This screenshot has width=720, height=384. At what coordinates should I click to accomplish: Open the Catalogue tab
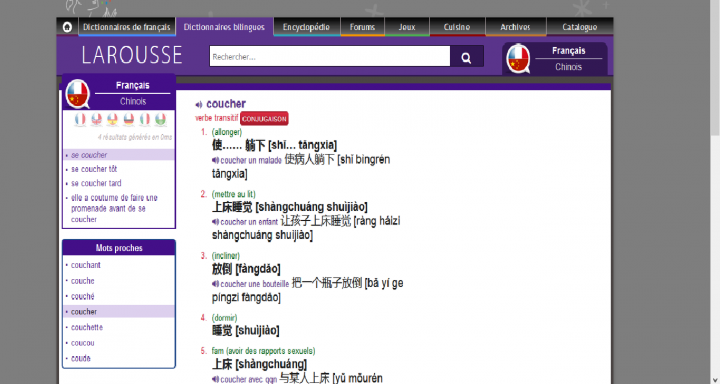[579, 27]
